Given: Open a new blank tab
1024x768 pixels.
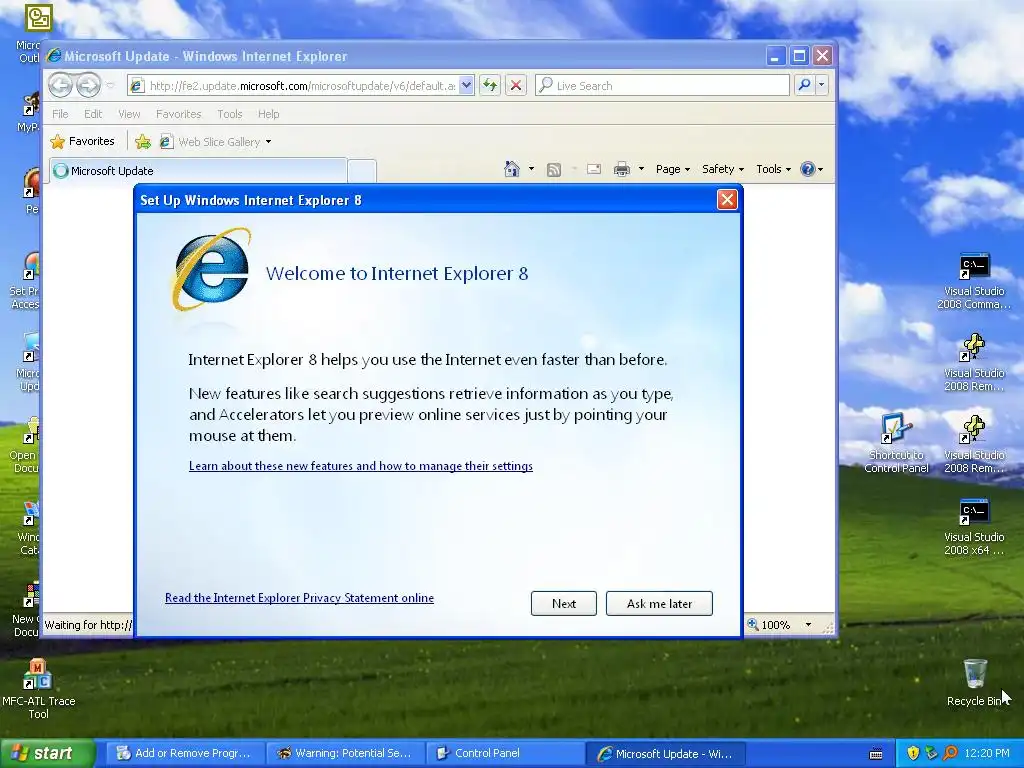Looking at the screenshot, I should (362, 171).
